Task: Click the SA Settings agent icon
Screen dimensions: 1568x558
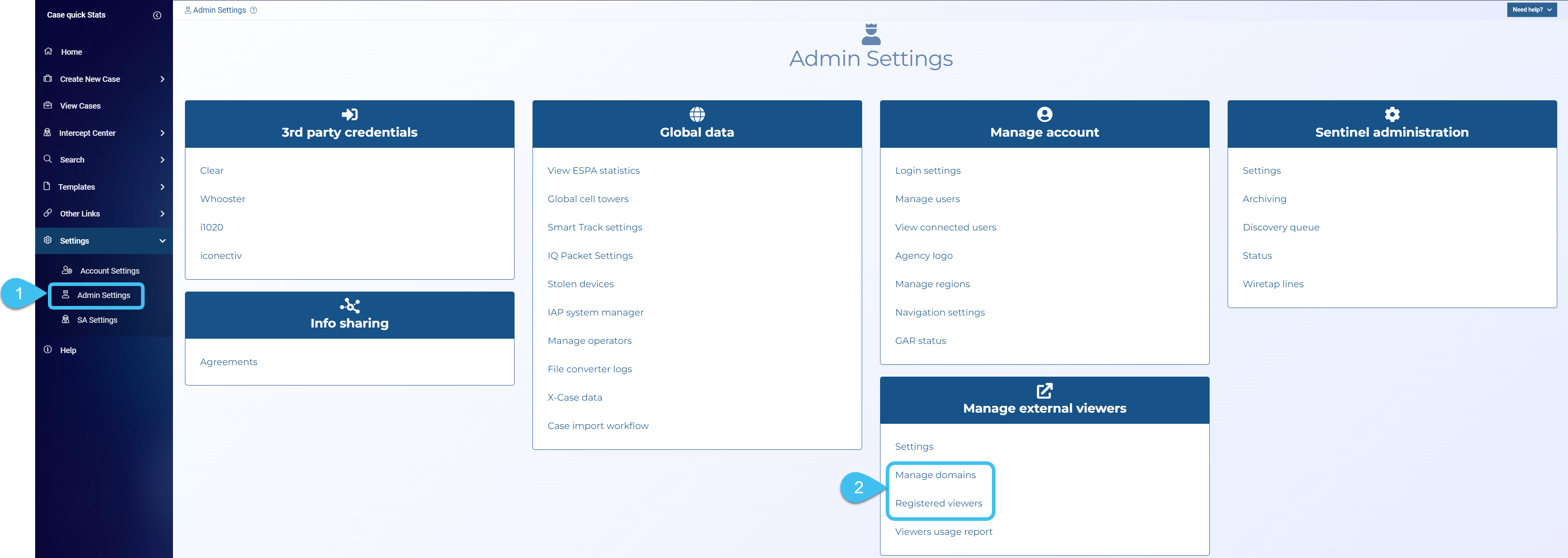Action: click(x=66, y=320)
